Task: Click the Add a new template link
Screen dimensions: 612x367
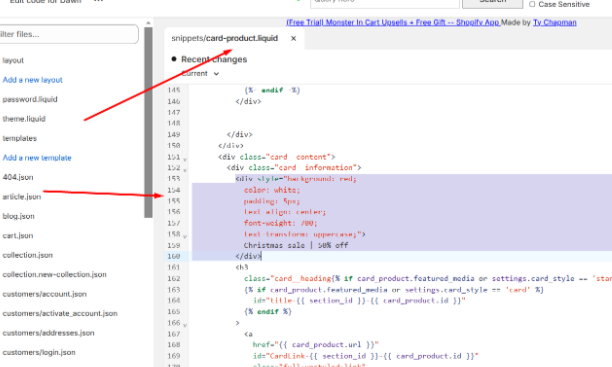Action: 37,158
